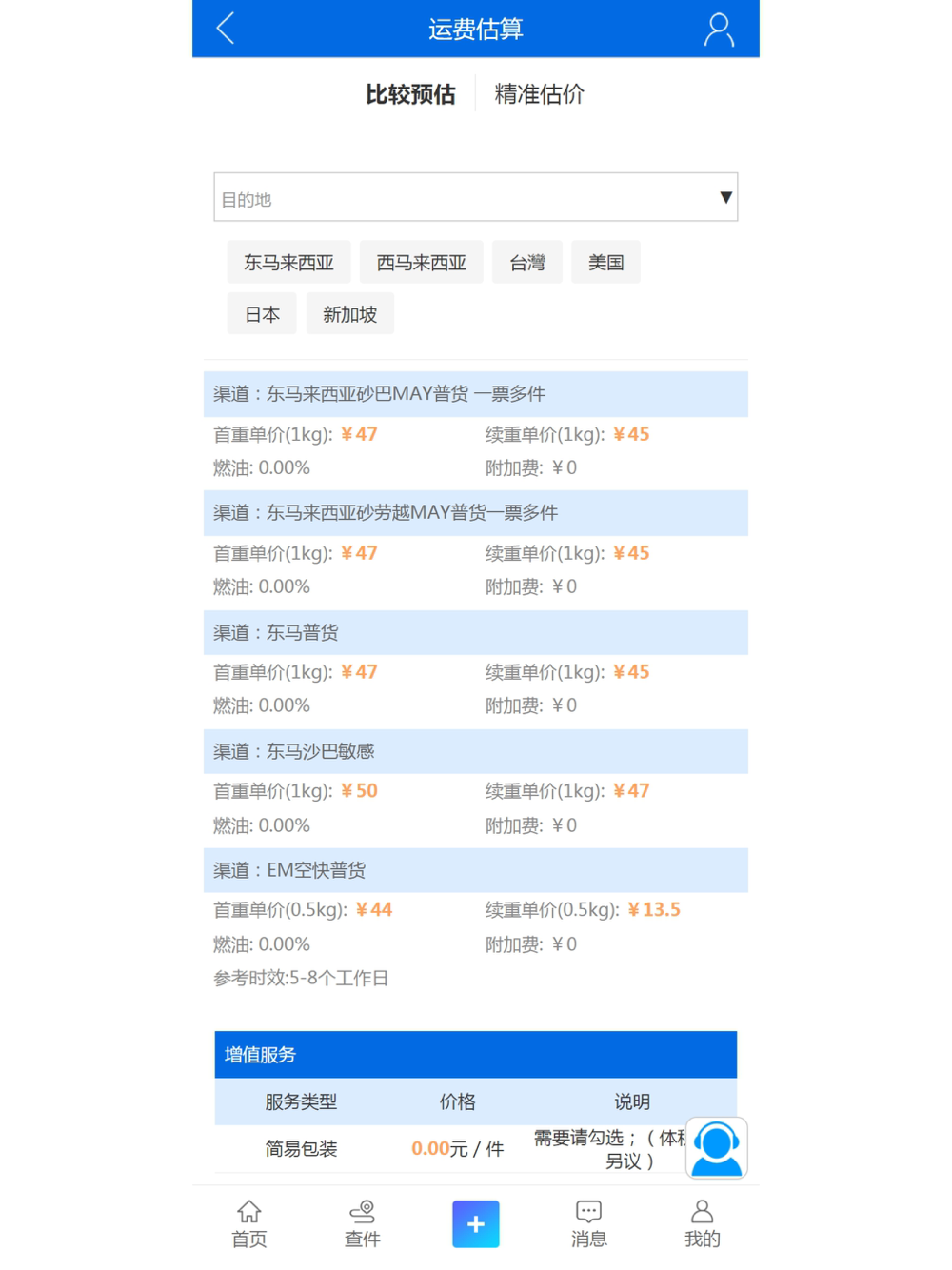
Task: Open the user profile icon in header
Action: tap(719, 30)
